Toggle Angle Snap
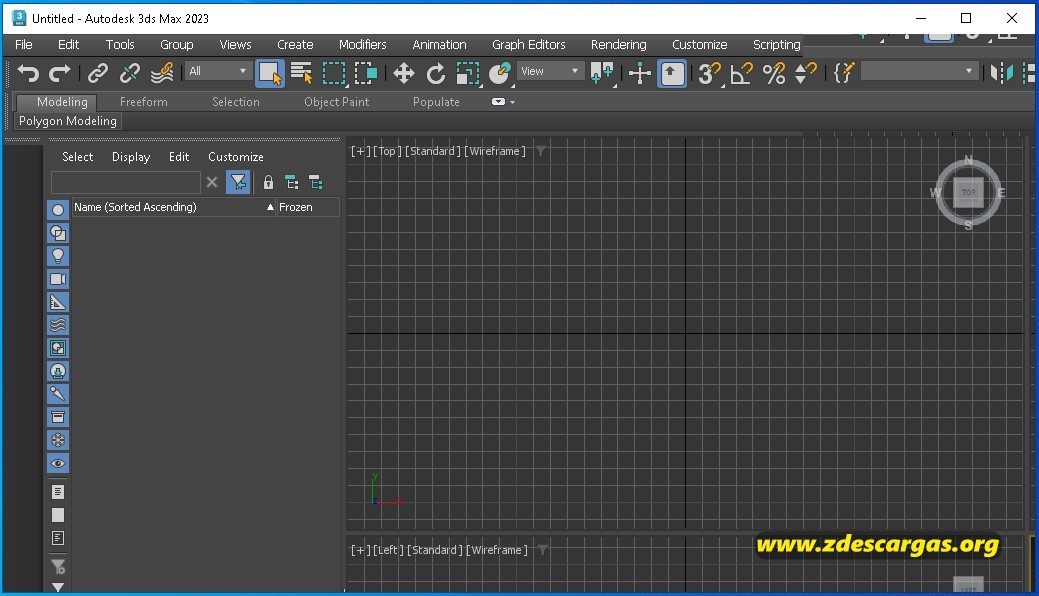Viewport: 1039px width, 596px height. pos(741,73)
